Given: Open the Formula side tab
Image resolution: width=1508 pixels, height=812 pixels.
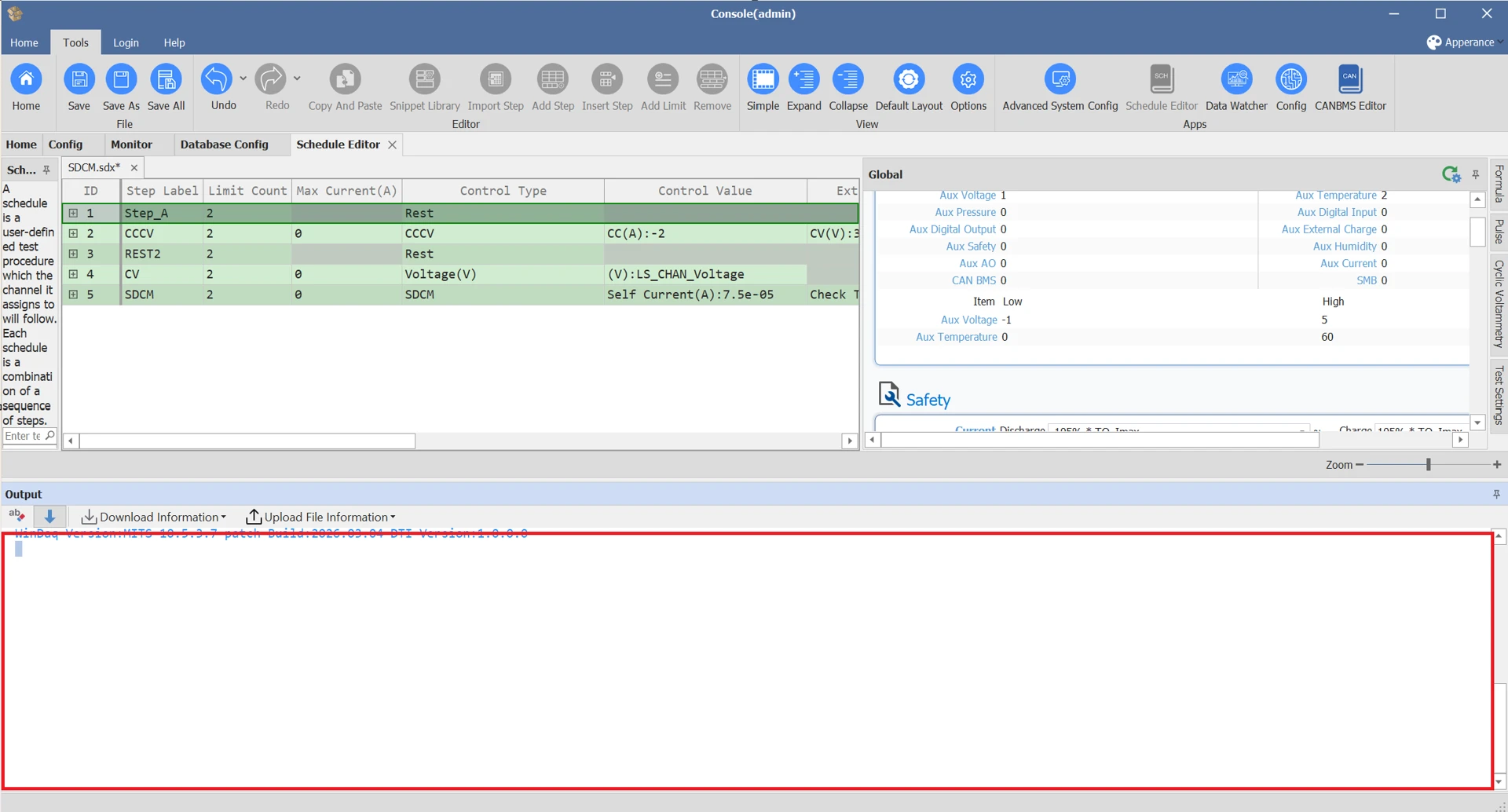Looking at the screenshot, I should coord(1499,184).
